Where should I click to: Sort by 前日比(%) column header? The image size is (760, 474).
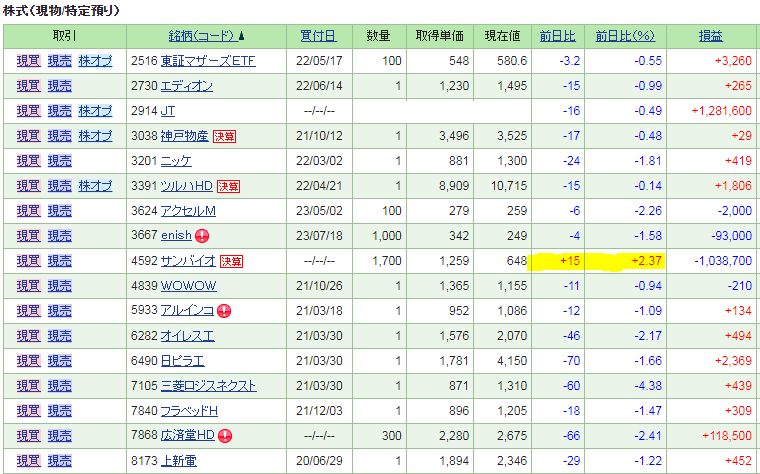point(625,36)
